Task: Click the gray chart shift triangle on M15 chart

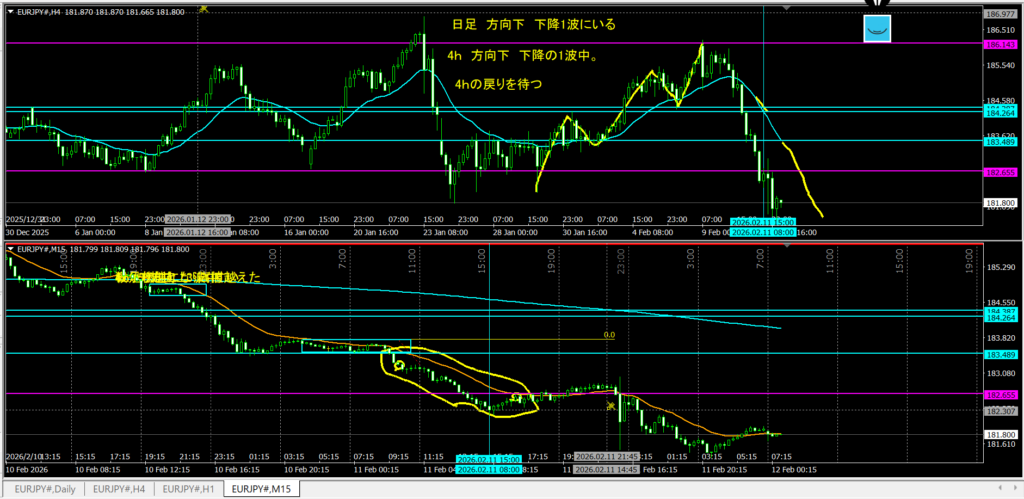Action: 786,247
